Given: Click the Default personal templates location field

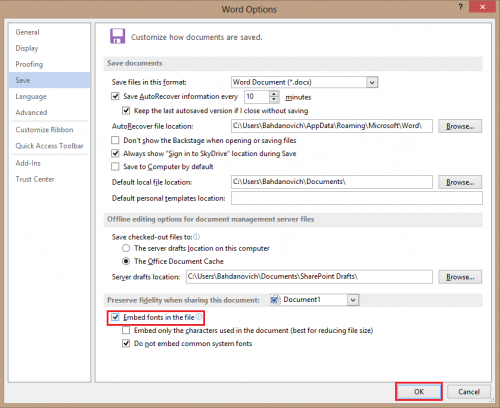Looking at the screenshot, I should [357, 198].
